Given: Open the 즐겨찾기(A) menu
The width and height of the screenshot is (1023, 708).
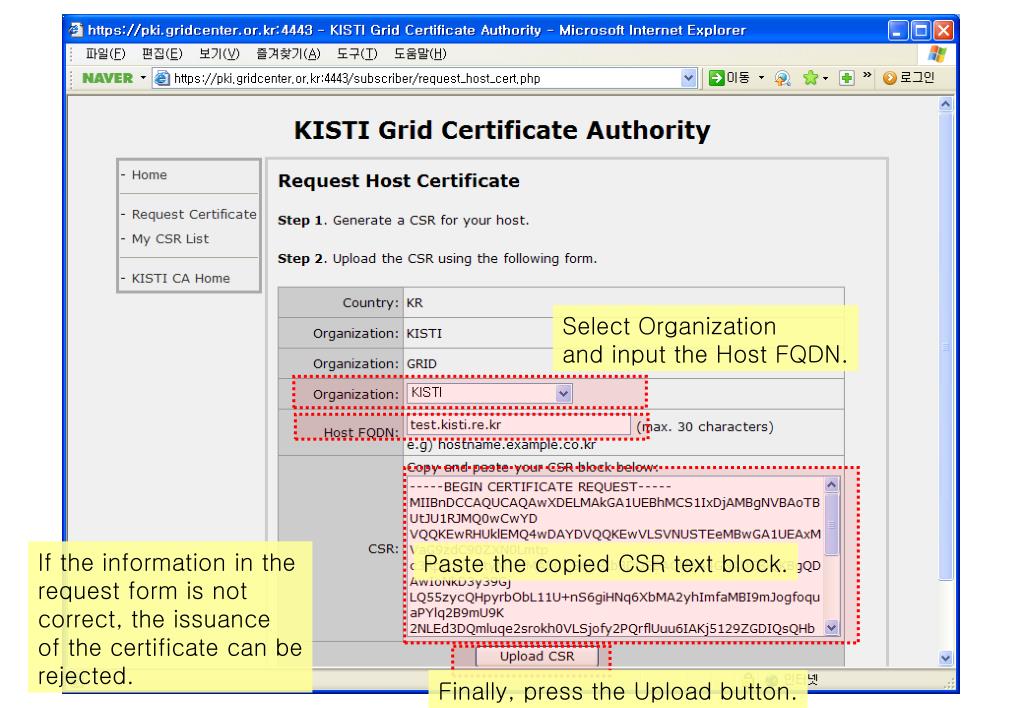Looking at the screenshot, I should [288, 54].
